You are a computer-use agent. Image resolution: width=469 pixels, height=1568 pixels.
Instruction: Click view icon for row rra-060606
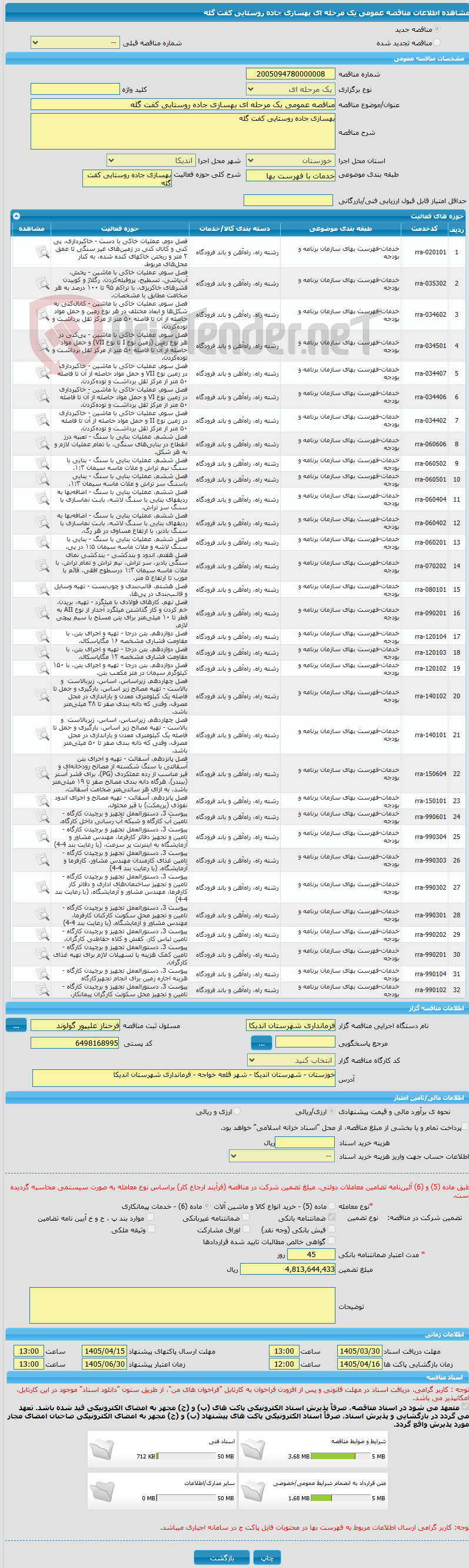point(42,444)
